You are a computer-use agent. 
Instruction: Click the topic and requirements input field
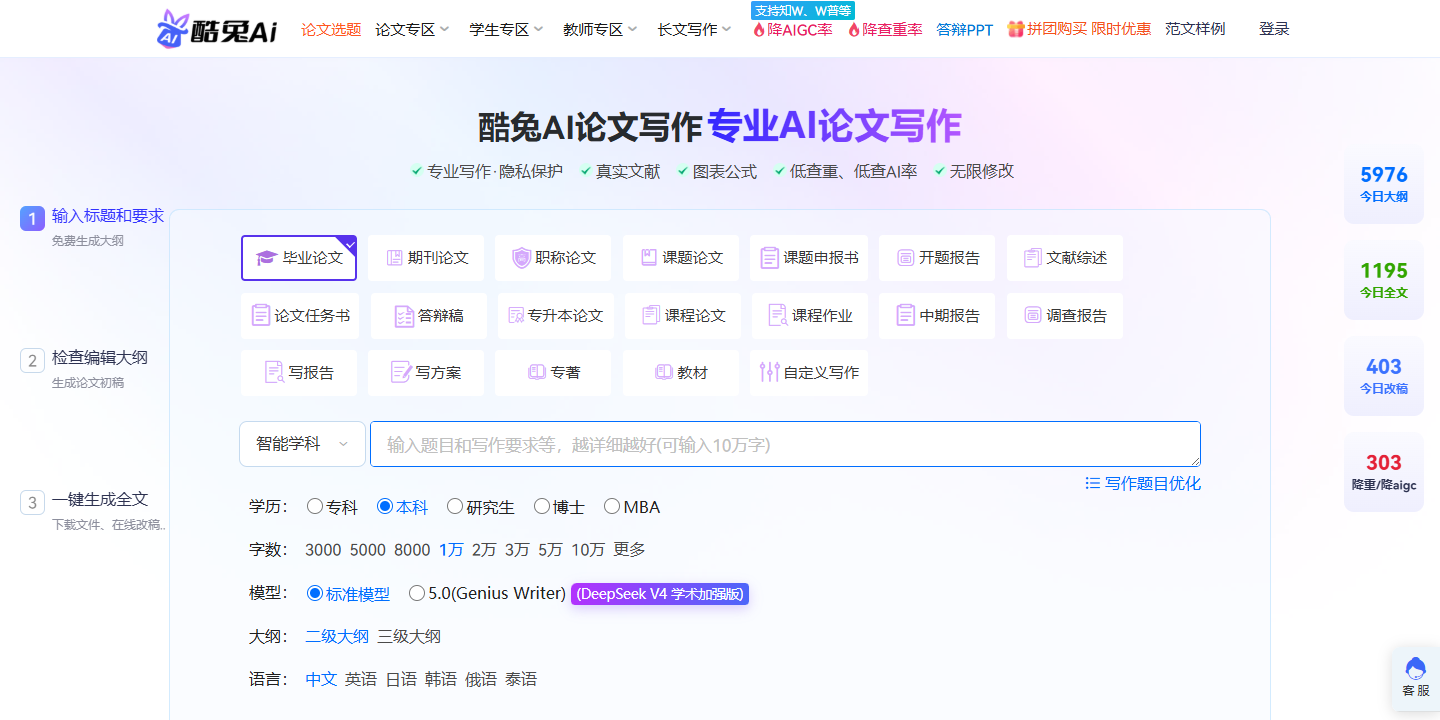[785, 444]
